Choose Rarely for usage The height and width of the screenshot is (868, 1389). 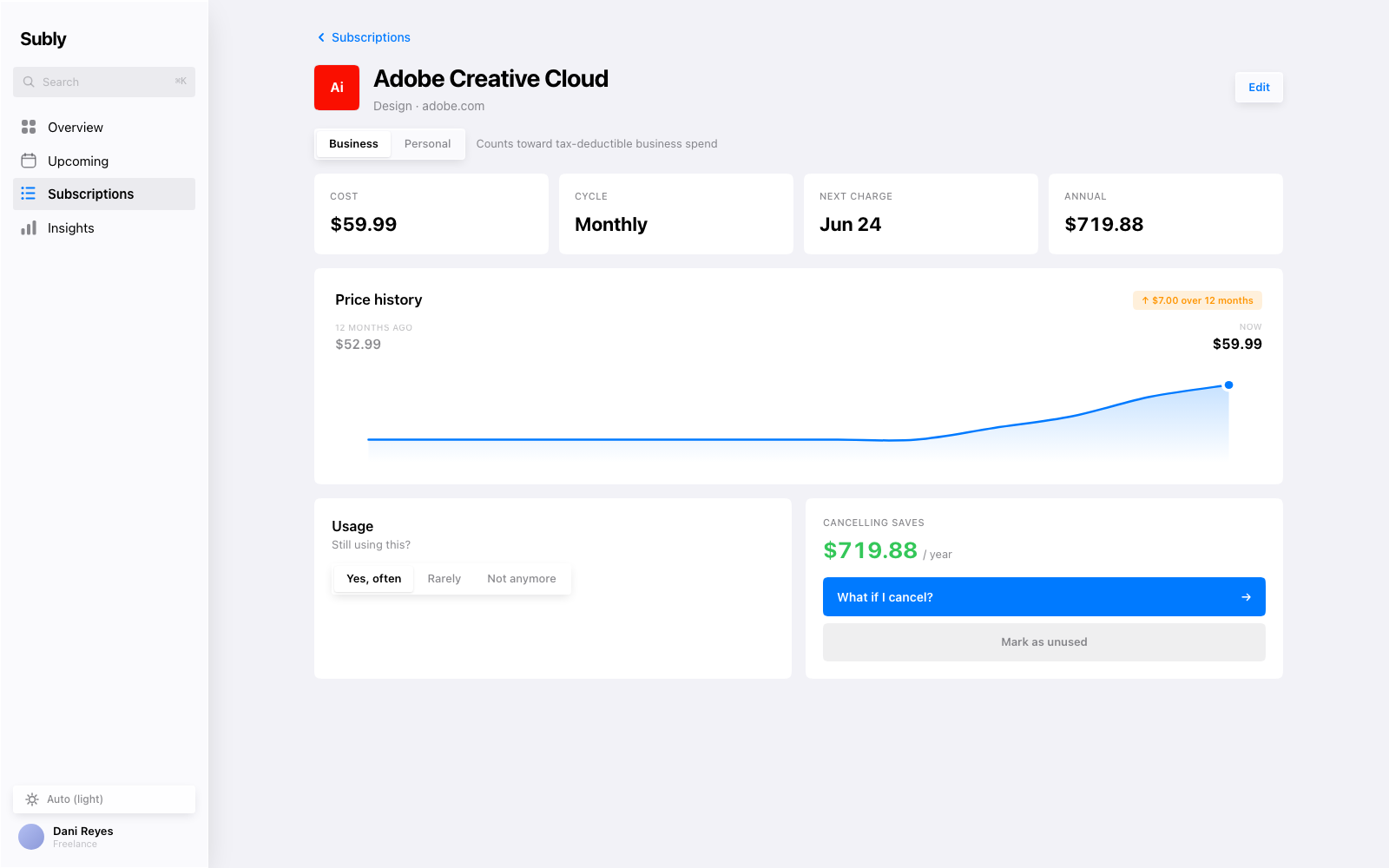(444, 579)
